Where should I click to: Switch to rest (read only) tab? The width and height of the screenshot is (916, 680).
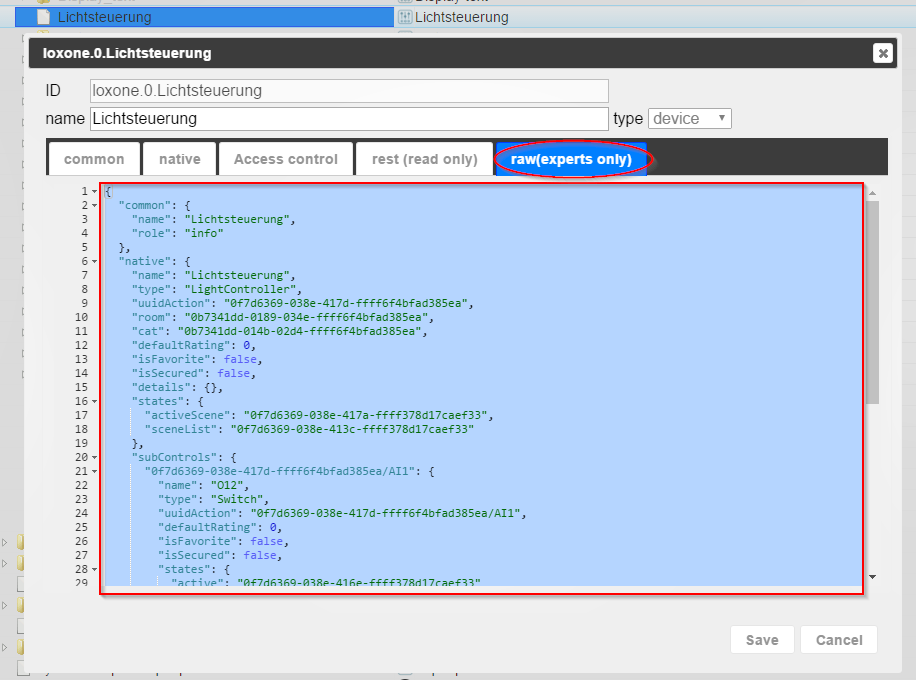pyautogui.click(x=425, y=159)
